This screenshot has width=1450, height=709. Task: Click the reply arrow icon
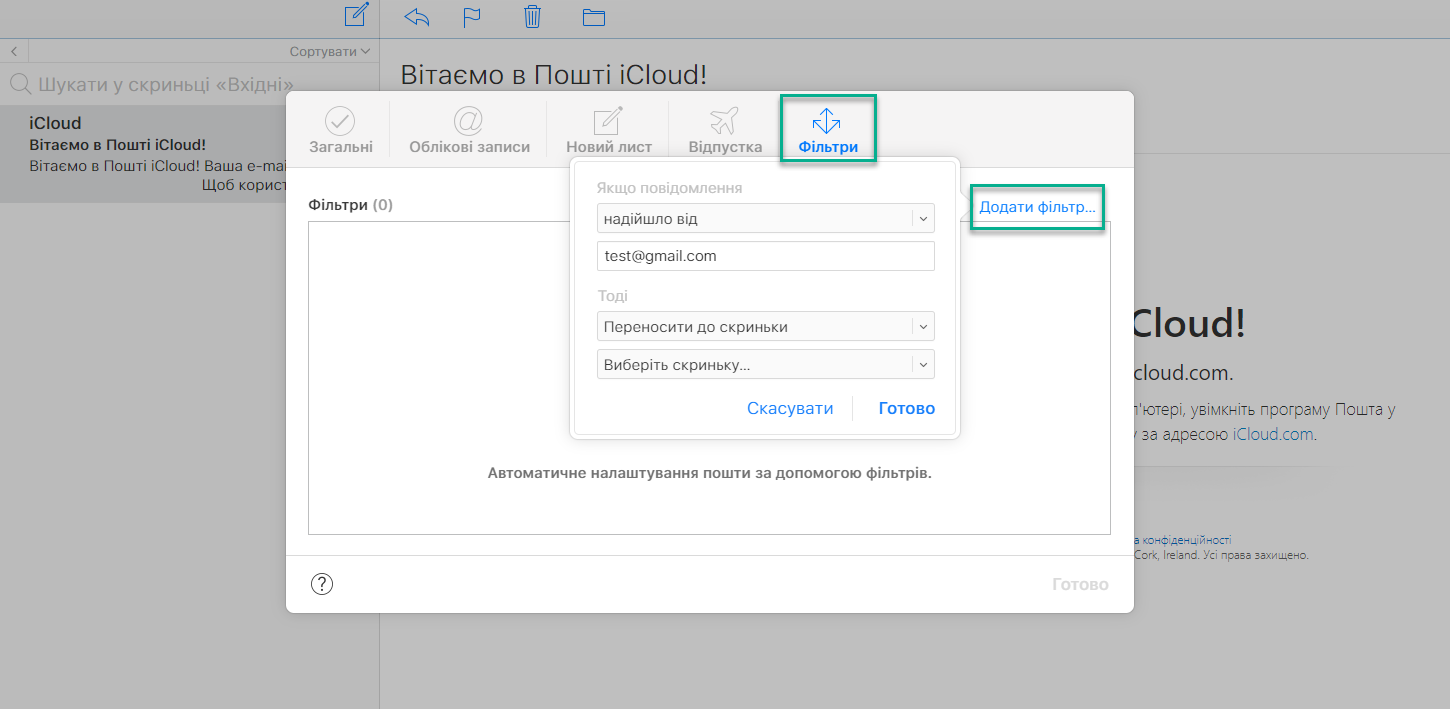point(416,16)
